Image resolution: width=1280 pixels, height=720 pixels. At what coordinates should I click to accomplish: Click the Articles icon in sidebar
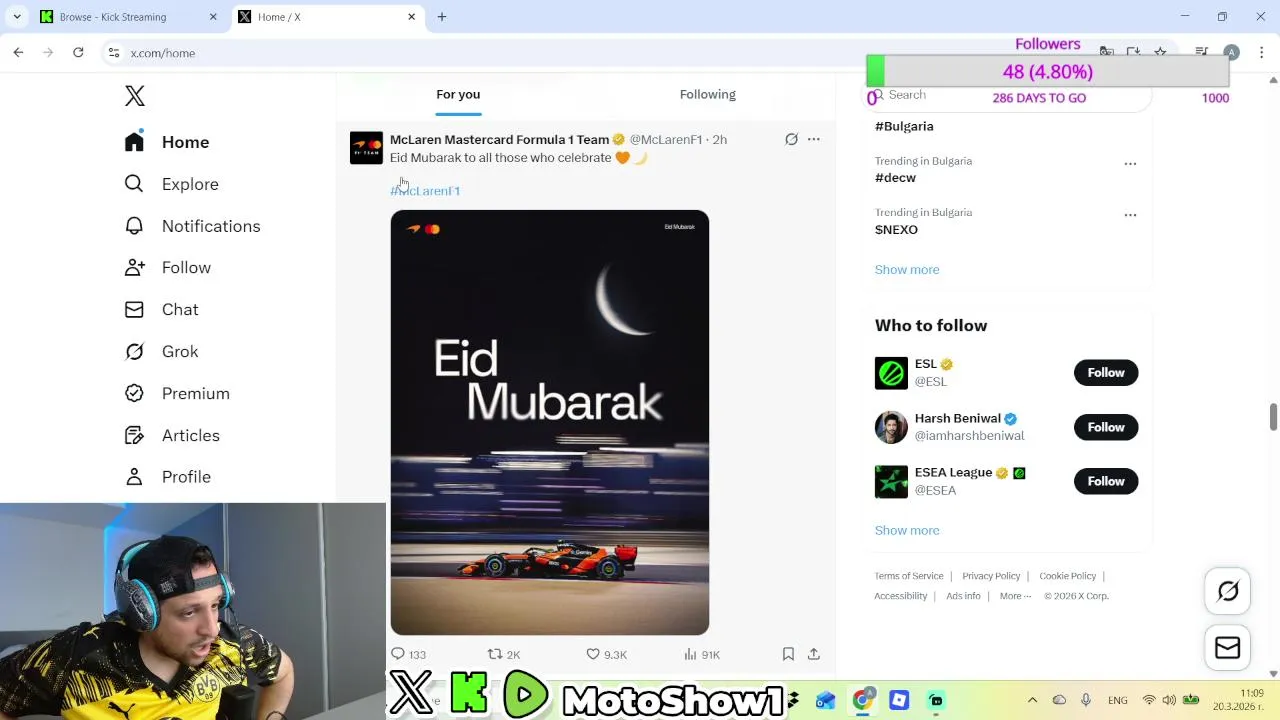coord(134,436)
